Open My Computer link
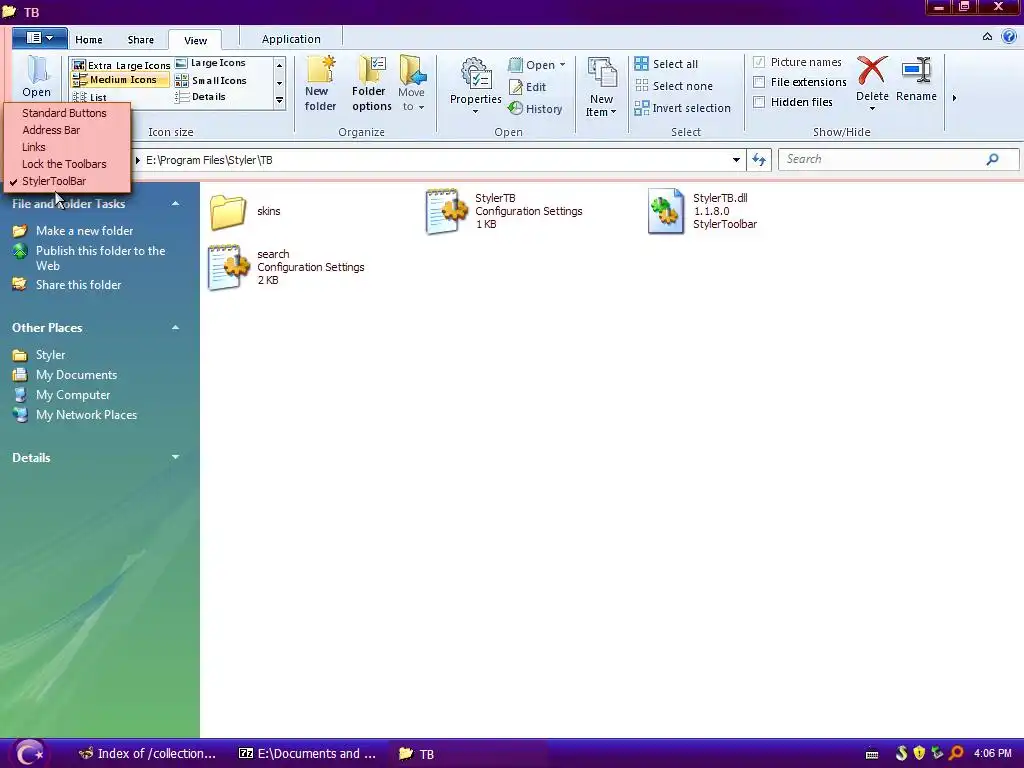Image resolution: width=1024 pixels, height=768 pixels. [72, 395]
